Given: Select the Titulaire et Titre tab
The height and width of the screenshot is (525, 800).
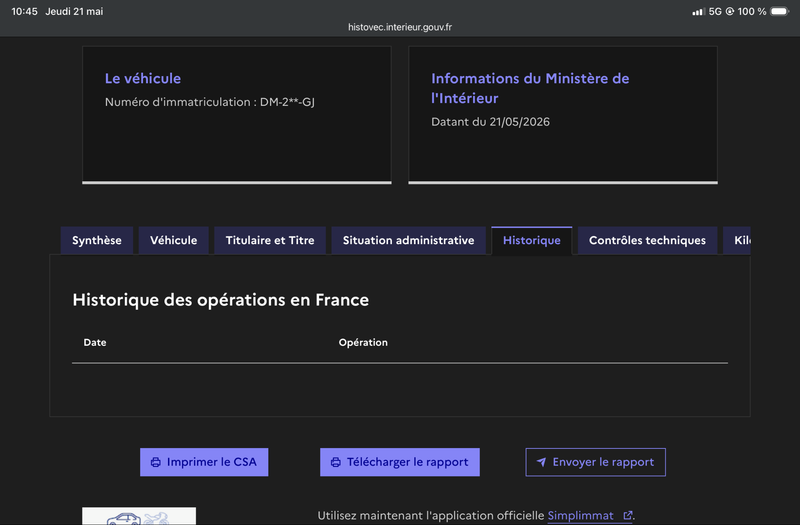Looking at the screenshot, I should [x=270, y=240].
